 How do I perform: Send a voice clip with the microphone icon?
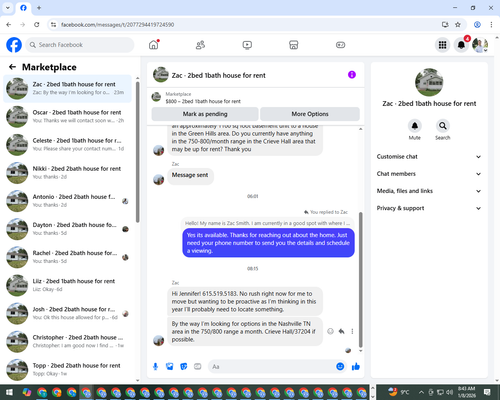[x=155, y=367]
